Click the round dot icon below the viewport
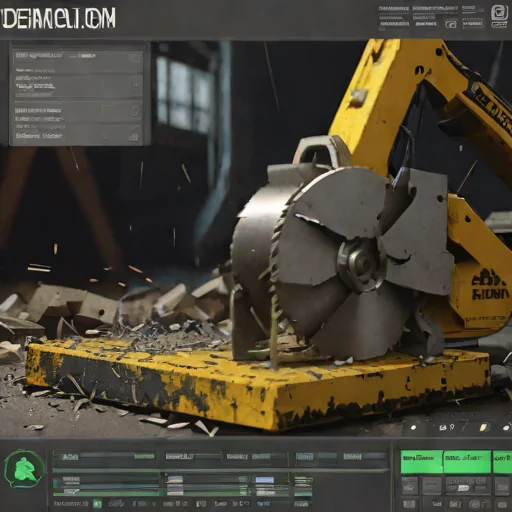This screenshot has height=512, width=512. (413, 428)
